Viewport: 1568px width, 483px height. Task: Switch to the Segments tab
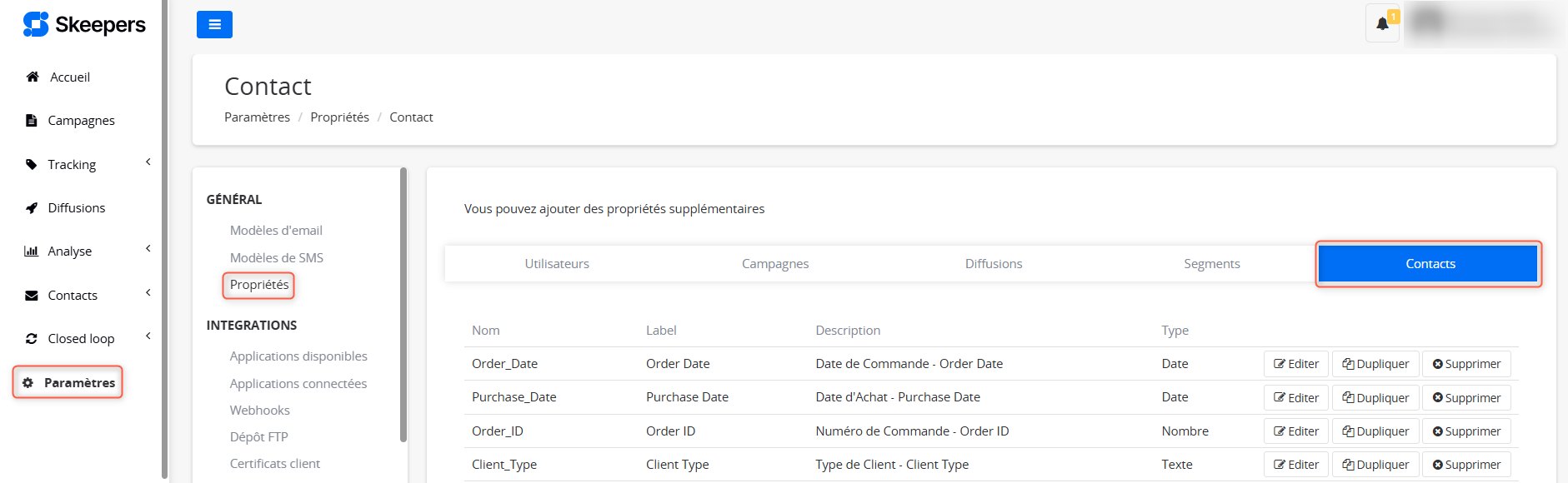click(1212, 264)
